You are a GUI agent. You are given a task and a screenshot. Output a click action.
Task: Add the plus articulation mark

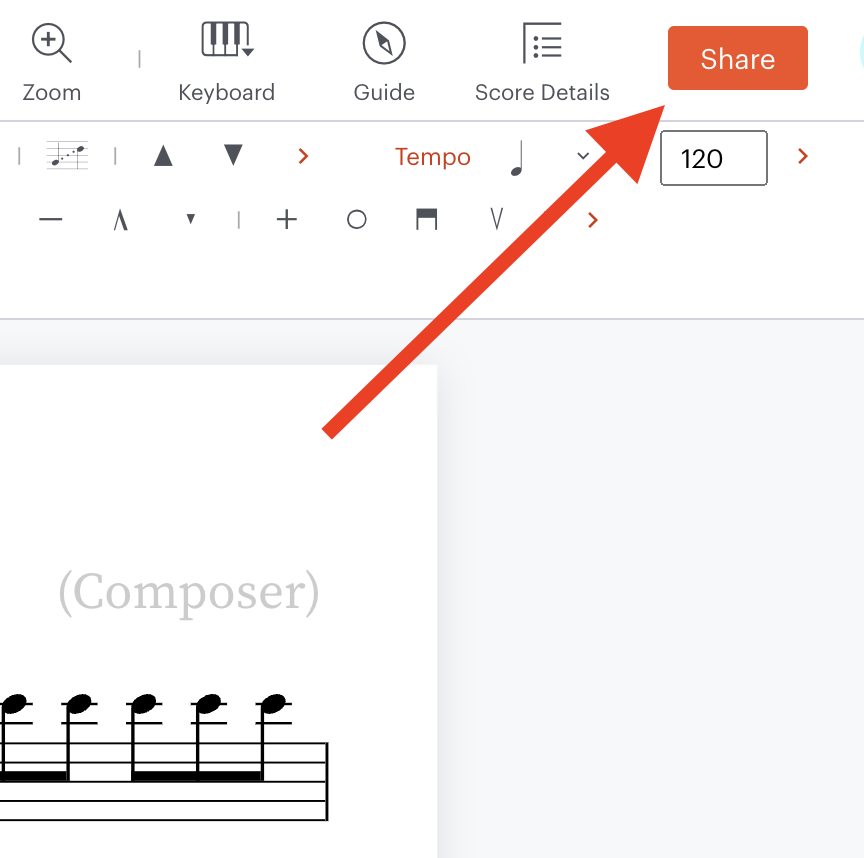(x=287, y=219)
